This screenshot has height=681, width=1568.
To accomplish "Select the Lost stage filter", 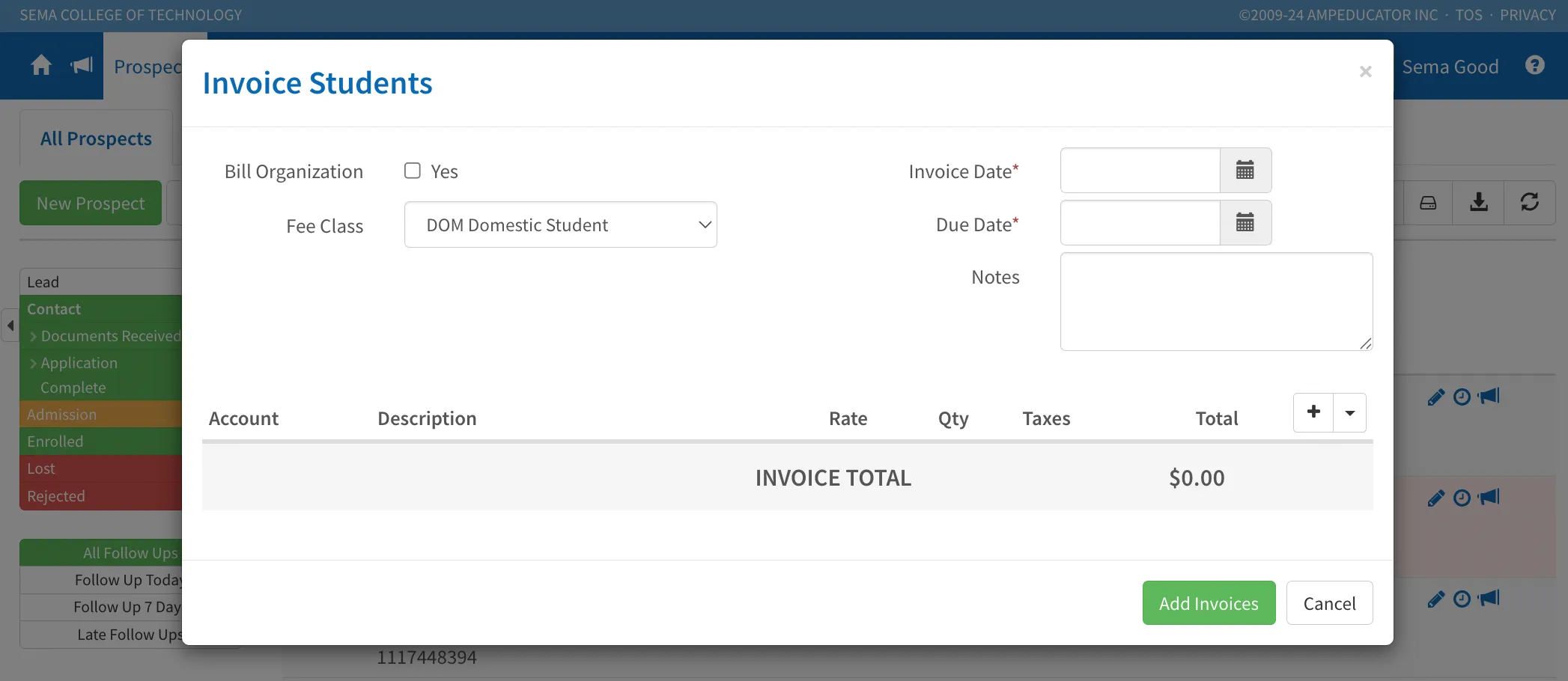I will [x=101, y=468].
